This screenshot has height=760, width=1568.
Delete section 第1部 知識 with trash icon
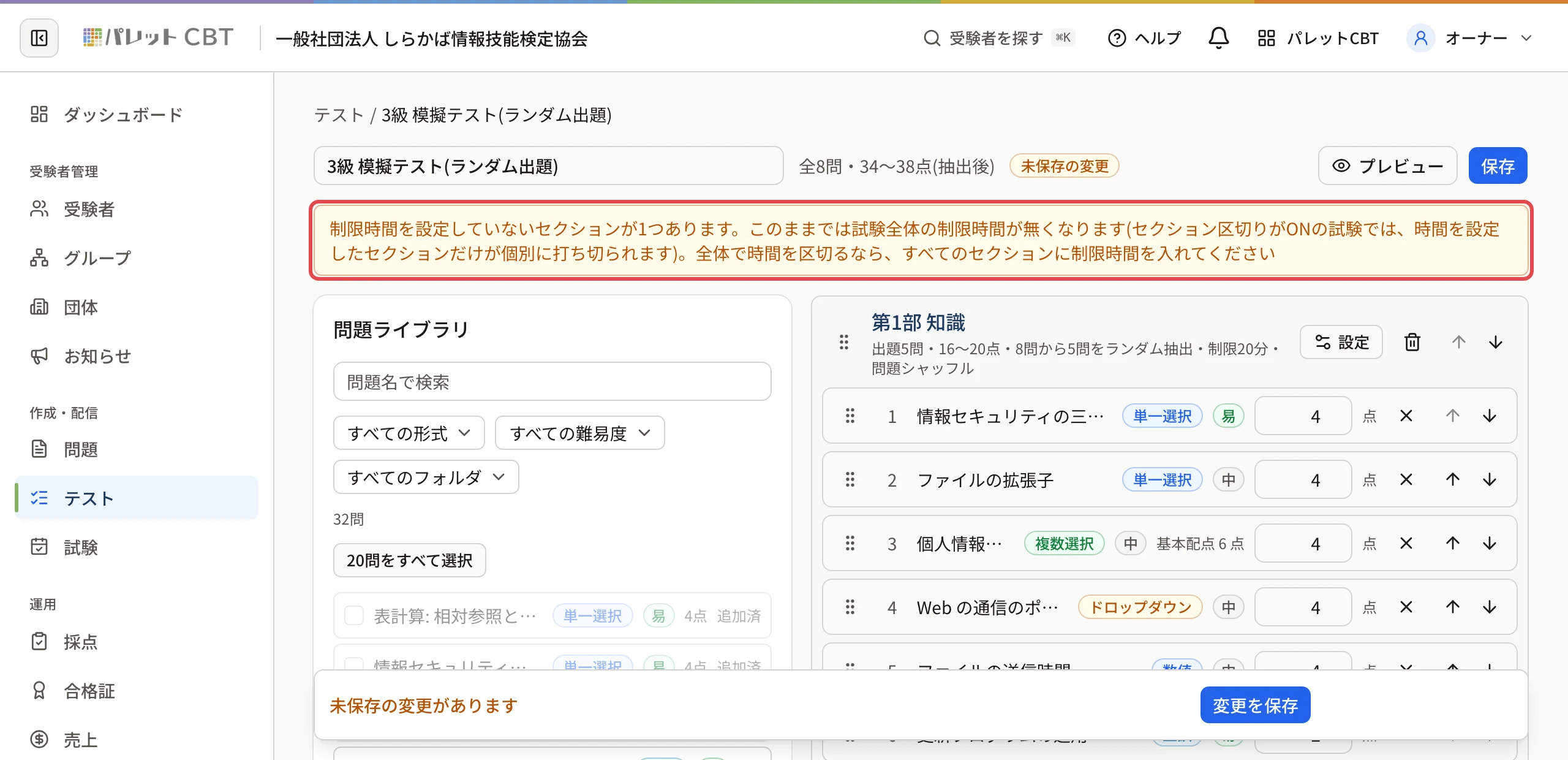point(1412,342)
